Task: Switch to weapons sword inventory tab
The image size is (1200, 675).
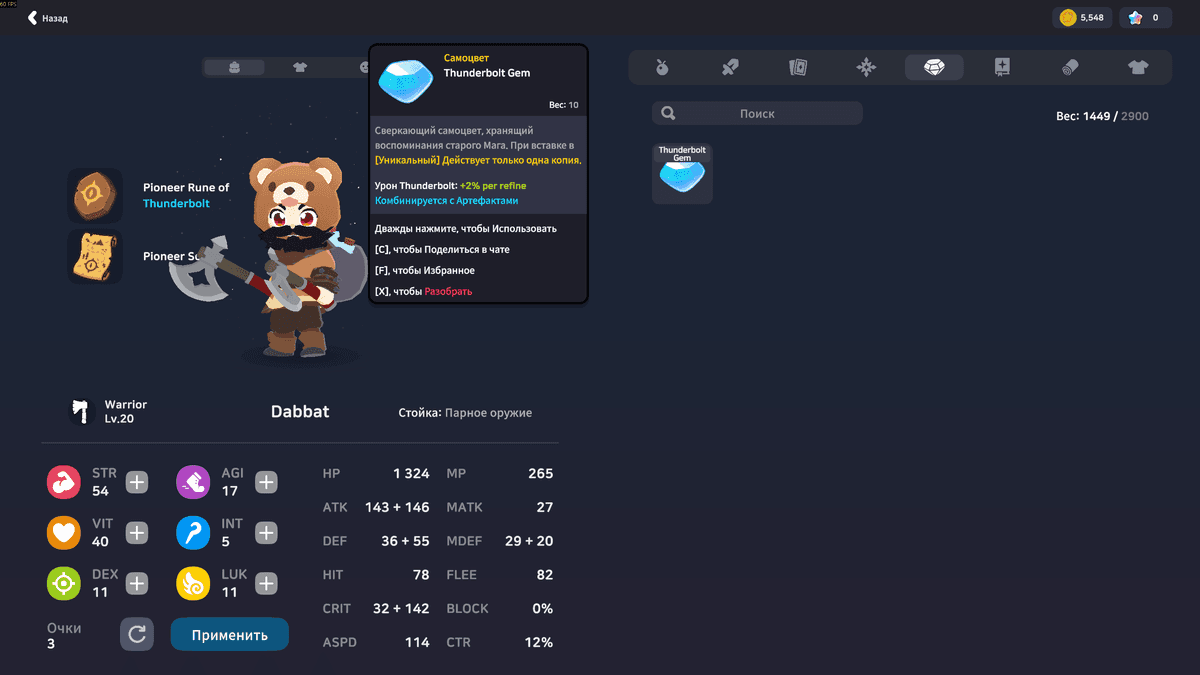Action: pyautogui.click(x=730, y=67)
